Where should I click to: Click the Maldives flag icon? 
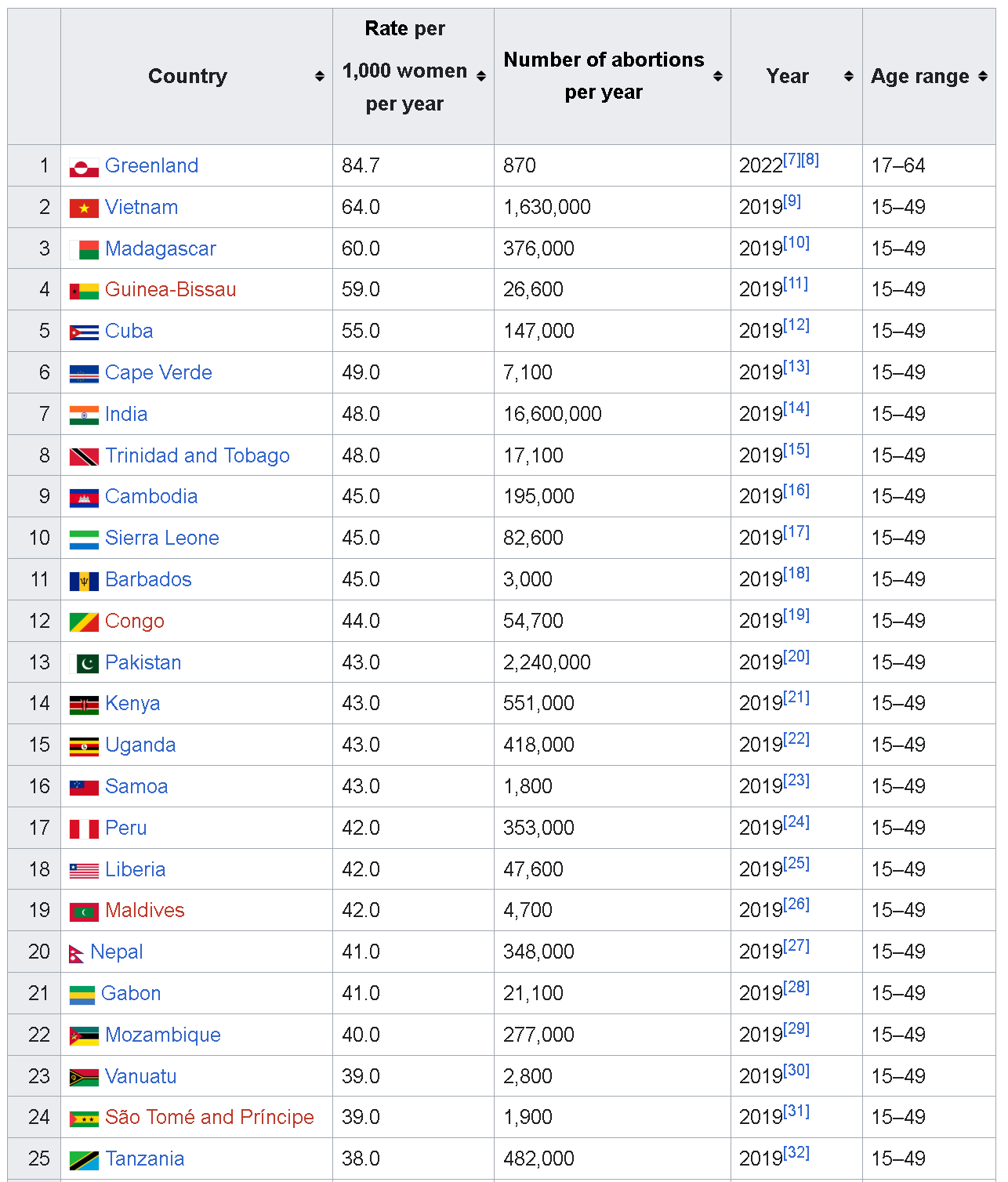pos(84,912)
